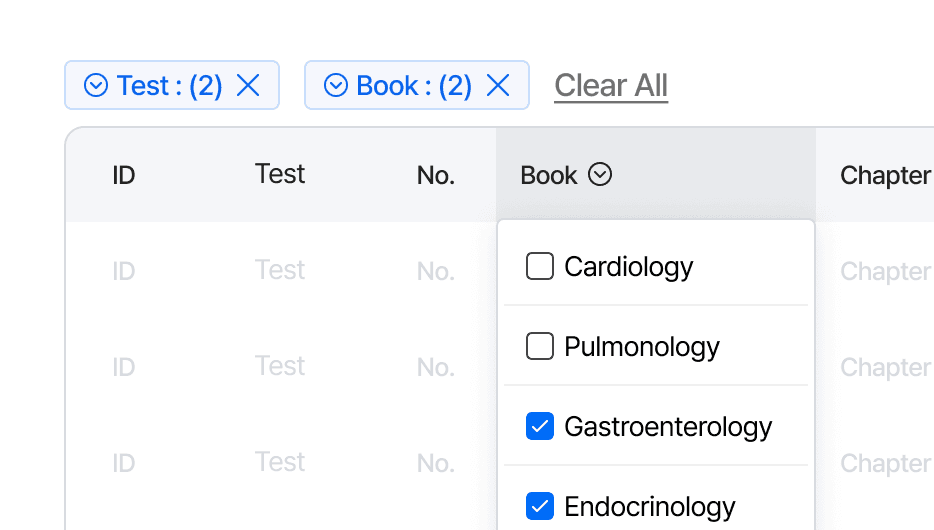Click the Test : (2) filter chip
934x530 pixels.
point(172,85)
